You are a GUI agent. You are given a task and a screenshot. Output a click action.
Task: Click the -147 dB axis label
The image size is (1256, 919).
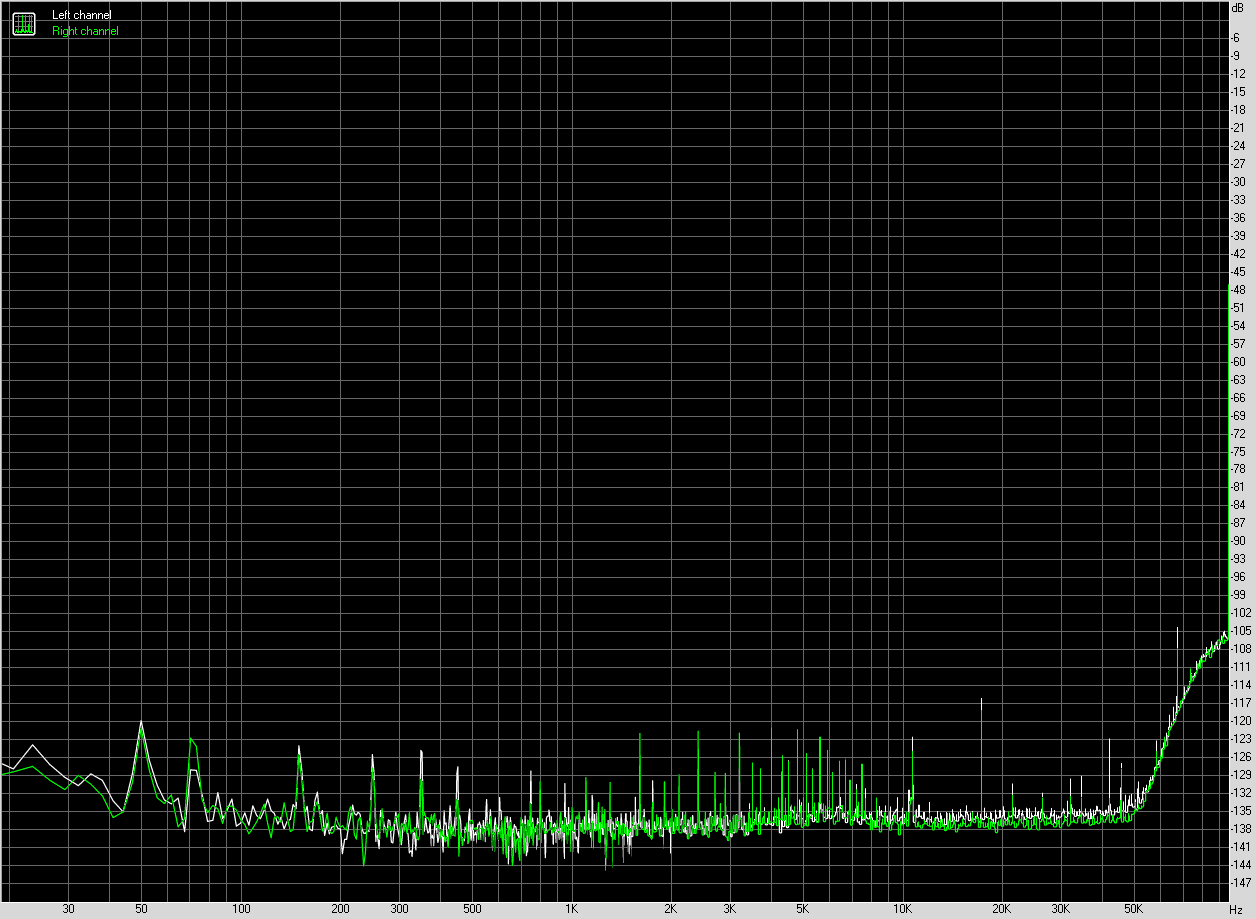click(x=1241, y=883)
